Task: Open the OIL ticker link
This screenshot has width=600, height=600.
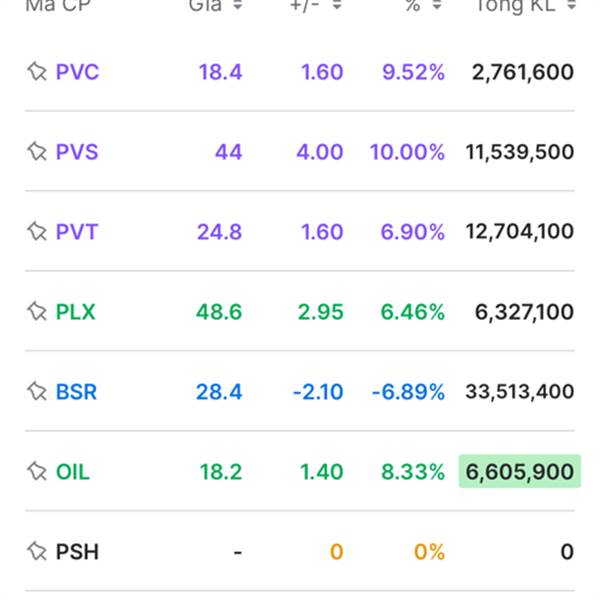Action: coord(73,472)
